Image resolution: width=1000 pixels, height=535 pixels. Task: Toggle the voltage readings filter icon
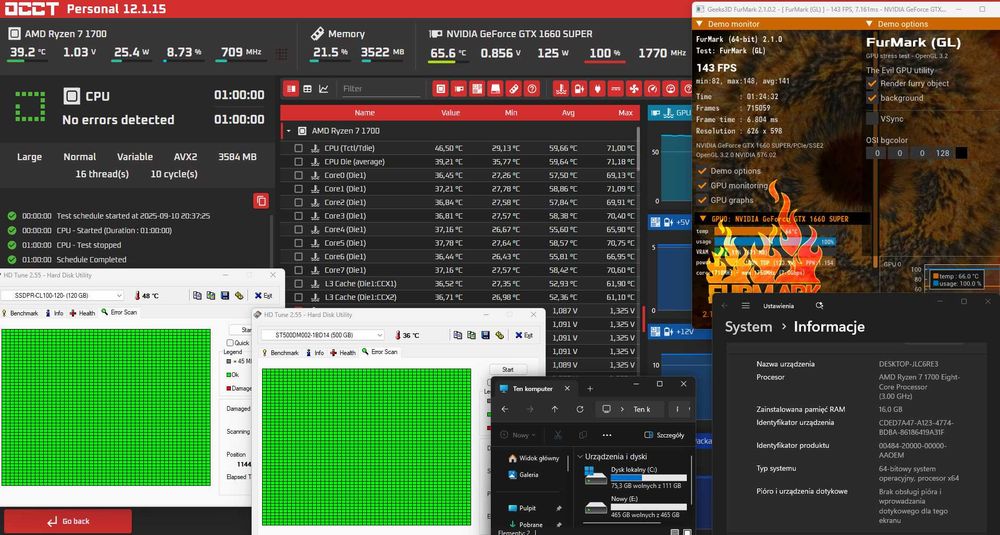point(579,89)
